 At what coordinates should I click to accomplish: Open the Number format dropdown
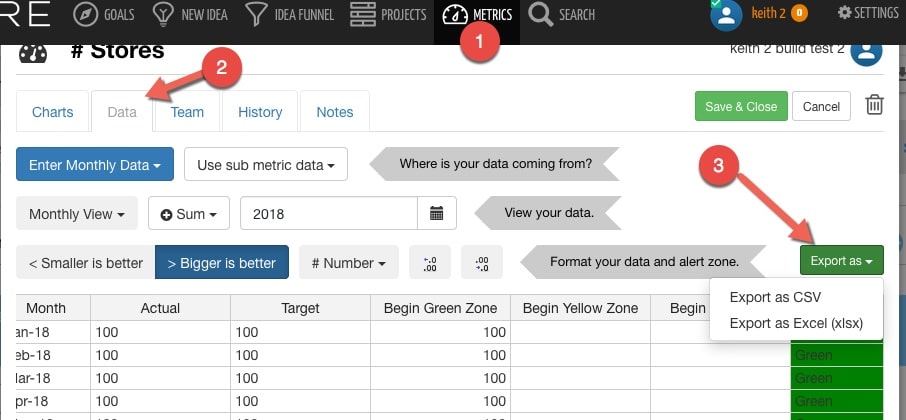click(x=349, y=262)
